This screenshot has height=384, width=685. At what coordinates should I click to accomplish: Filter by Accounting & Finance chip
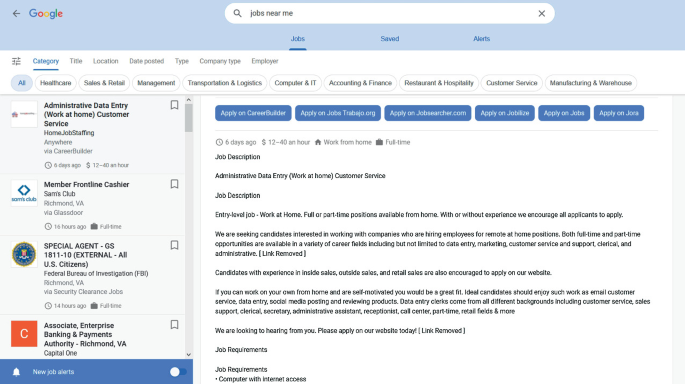pyautogui.click(x=360, y=83)
